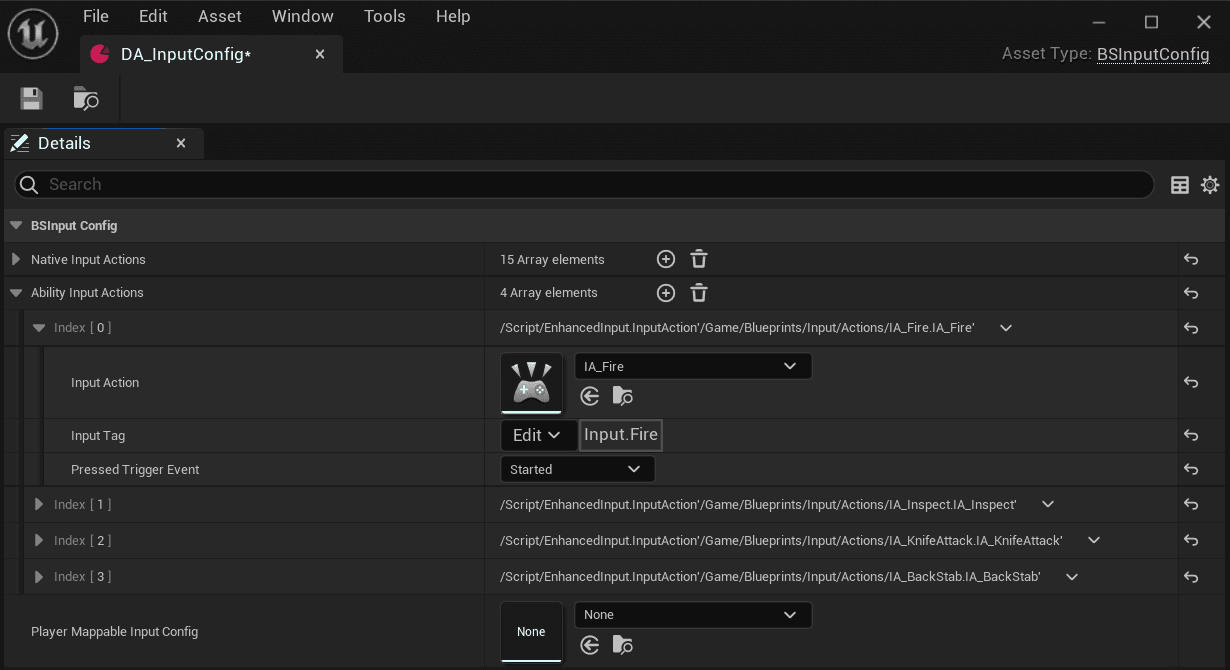Screen dimensions: 1230x670
Task: Use selected asset for IA_Fire Input Action
Action: [x=590, y=396]
